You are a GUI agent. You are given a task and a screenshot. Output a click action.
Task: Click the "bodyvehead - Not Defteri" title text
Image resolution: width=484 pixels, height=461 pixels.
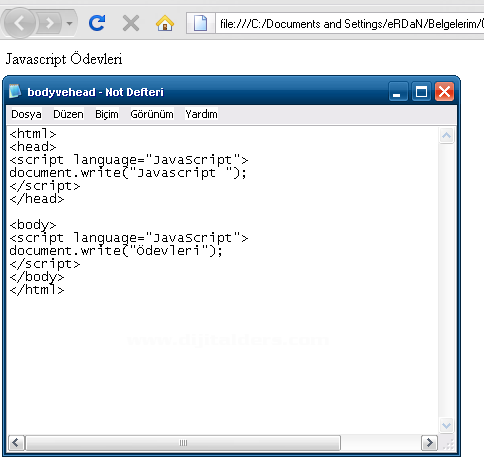pyautogui.click(x=95, y=92)
